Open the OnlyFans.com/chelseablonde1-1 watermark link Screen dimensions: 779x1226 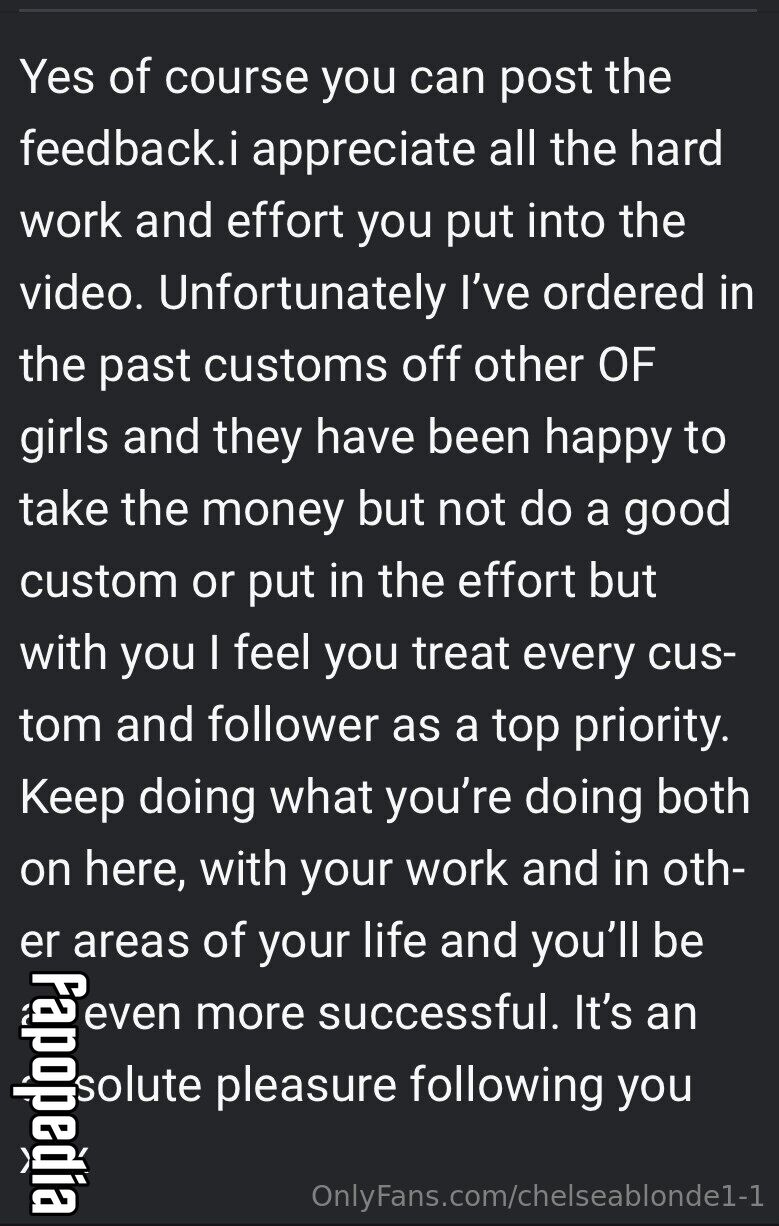coord(538,1196)
